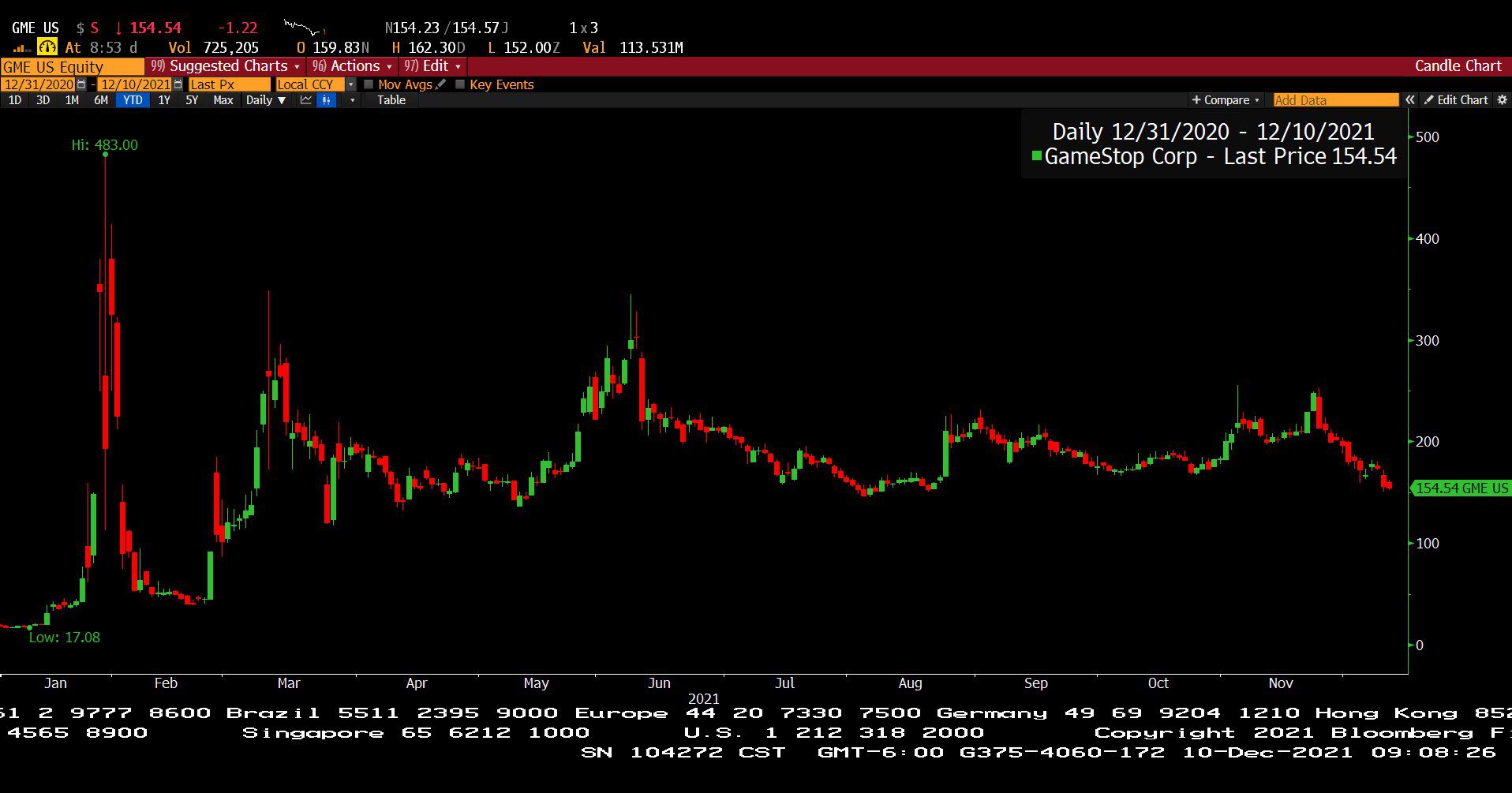Click the signal bars icon under GME US

pyautogui.click(x=21, y=48)
